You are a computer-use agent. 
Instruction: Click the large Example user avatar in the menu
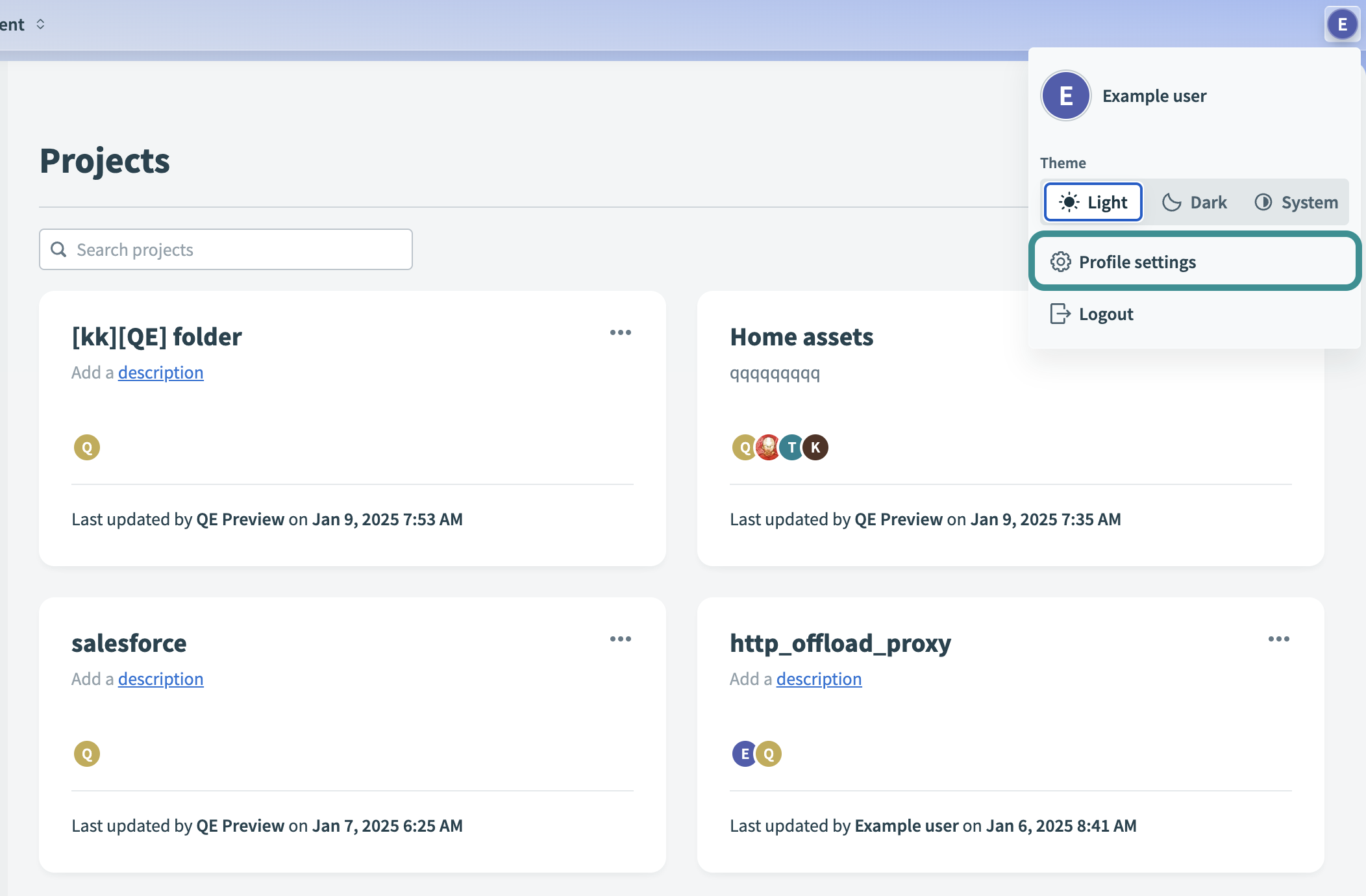click(x=1065, y=96)
